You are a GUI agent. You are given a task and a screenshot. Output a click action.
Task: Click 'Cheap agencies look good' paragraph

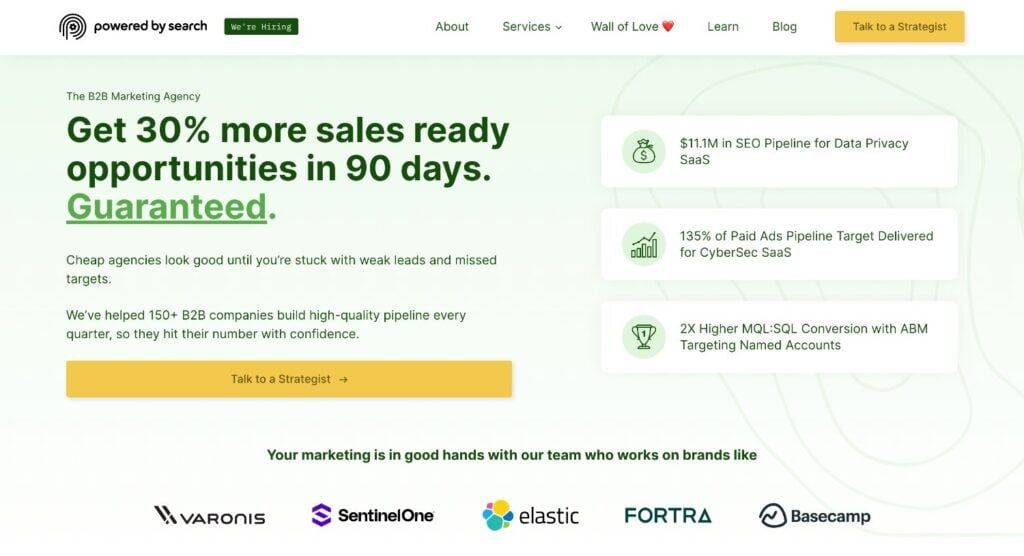tap(281, 269)
